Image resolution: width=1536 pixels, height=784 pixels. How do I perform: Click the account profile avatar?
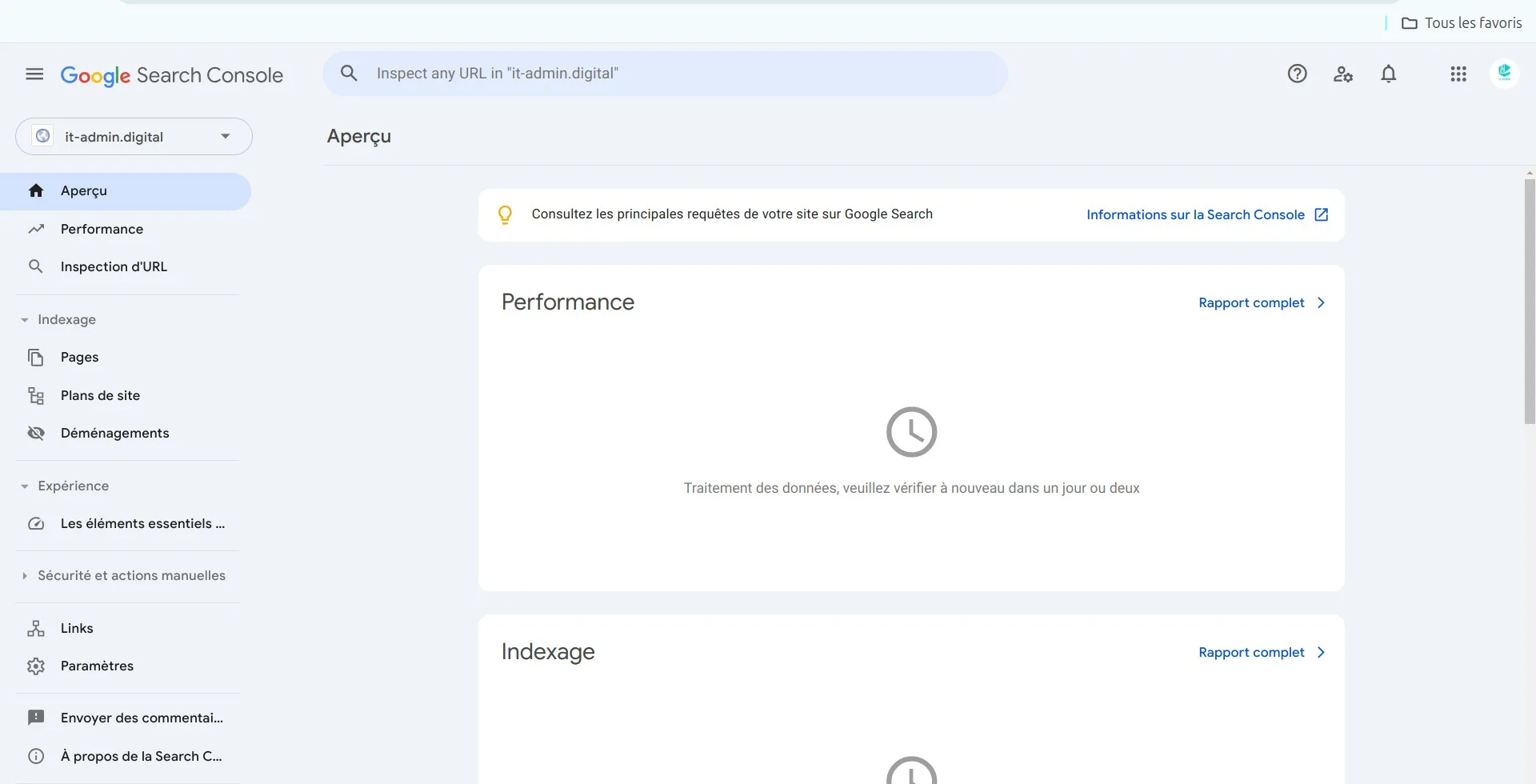(1504, 74)
